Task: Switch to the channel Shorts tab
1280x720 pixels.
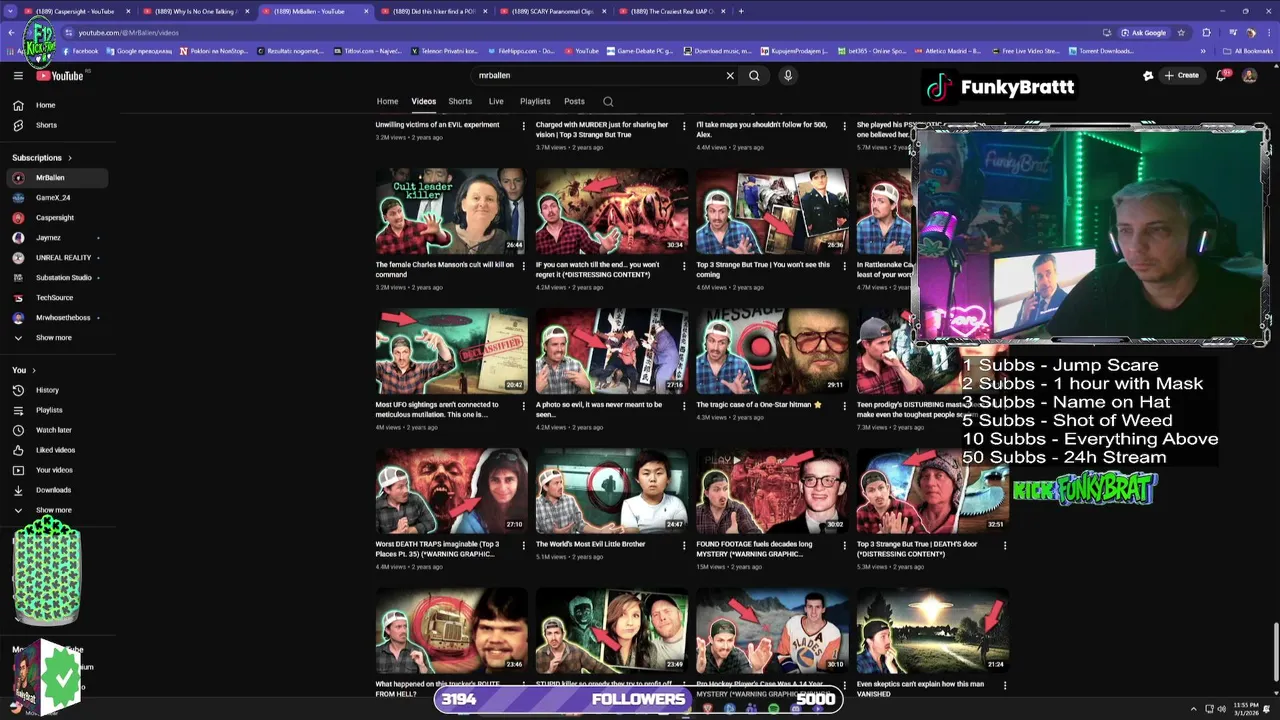Action: (460, 101)
